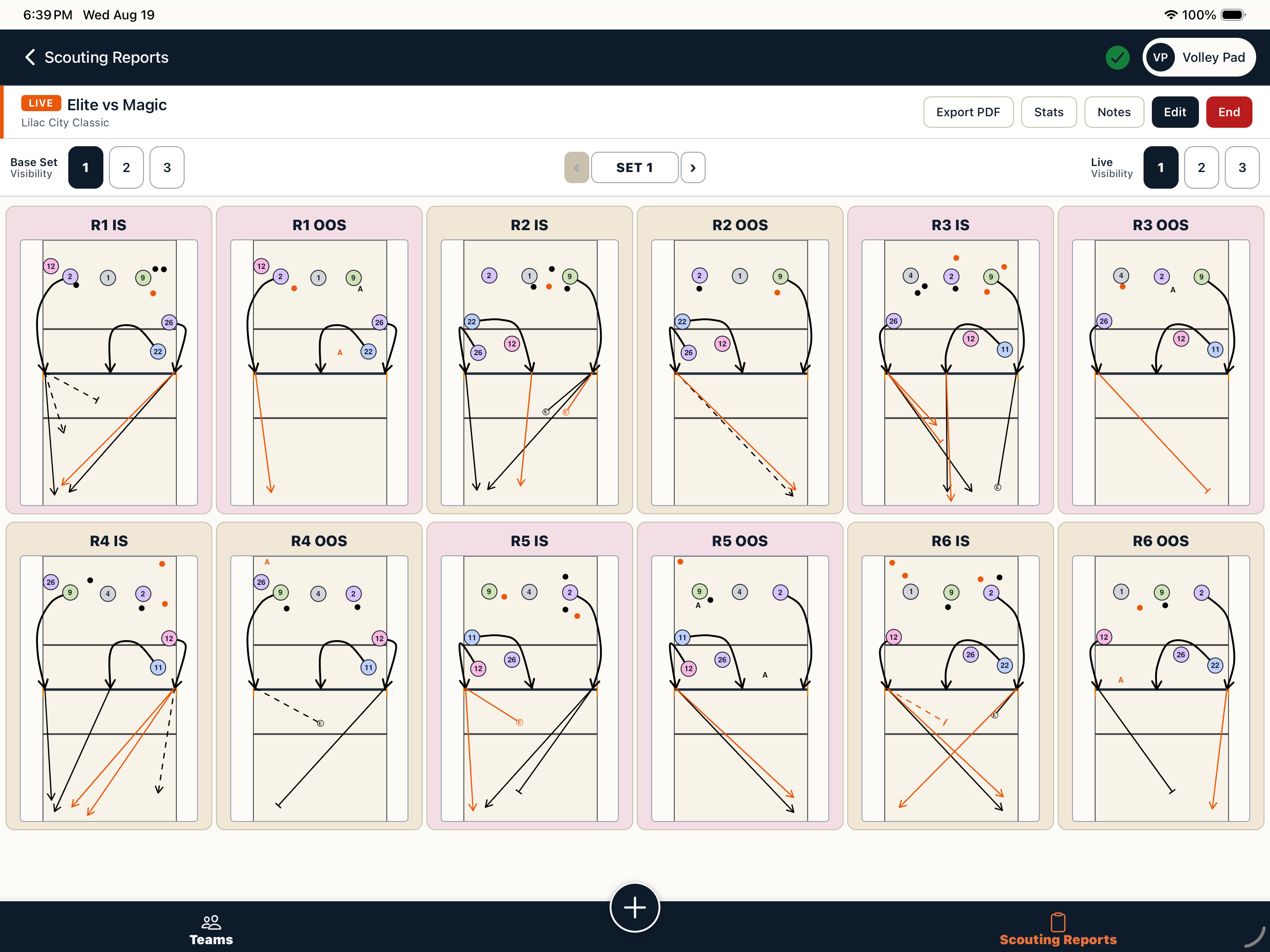This screenshot has width=1270, height=952.
Task: Open the R3 OOS rotation card
Action: pos(1161,360)
